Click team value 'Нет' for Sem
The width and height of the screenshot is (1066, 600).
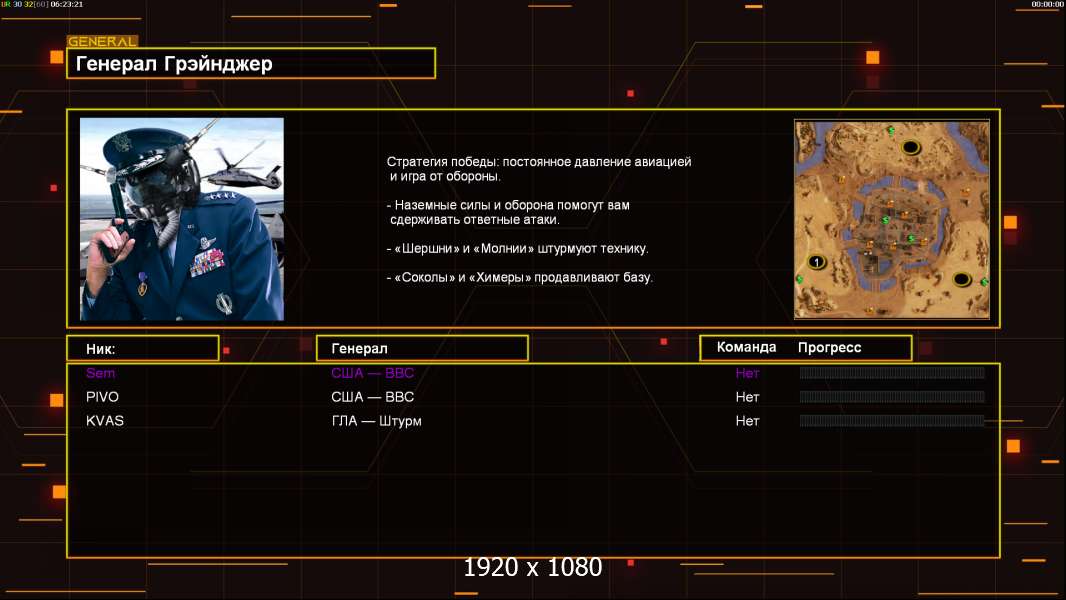pyautogui.click(x=747, y=372)
